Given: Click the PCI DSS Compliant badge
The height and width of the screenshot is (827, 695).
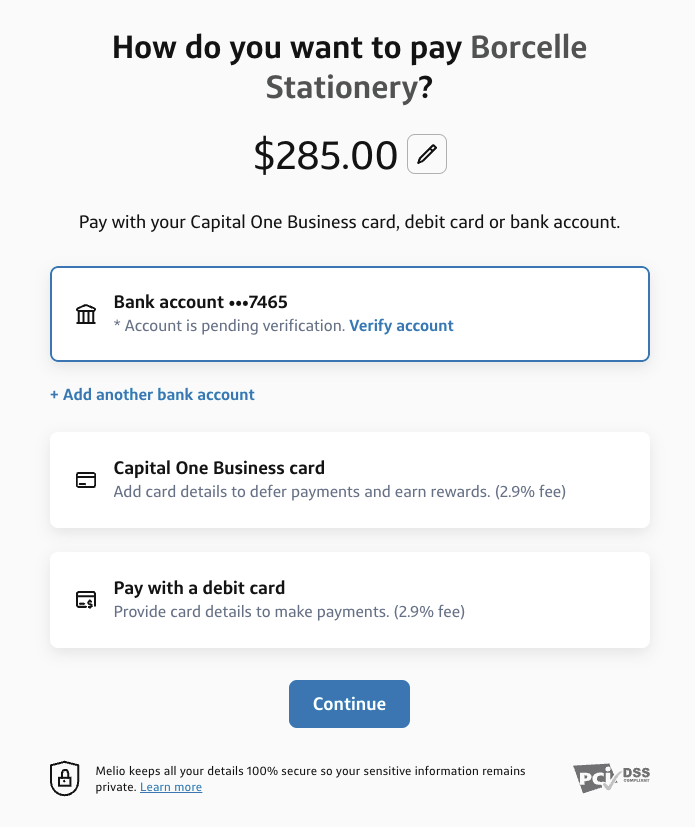Looking at the screenshot, I should click(x=610, y=777).
